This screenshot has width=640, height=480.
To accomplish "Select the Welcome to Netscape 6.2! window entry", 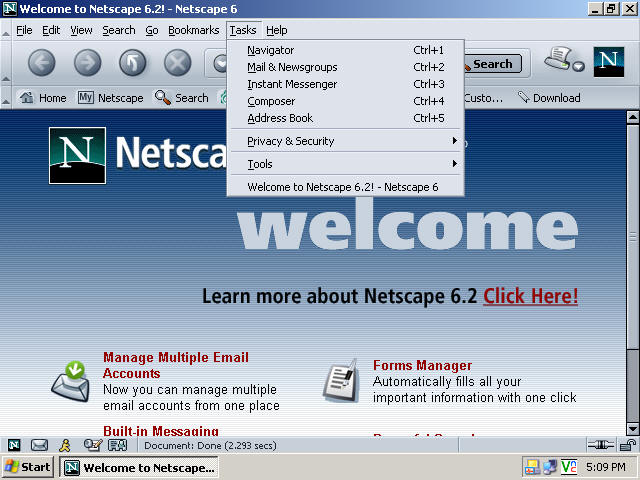I will [x=345, y=187].
